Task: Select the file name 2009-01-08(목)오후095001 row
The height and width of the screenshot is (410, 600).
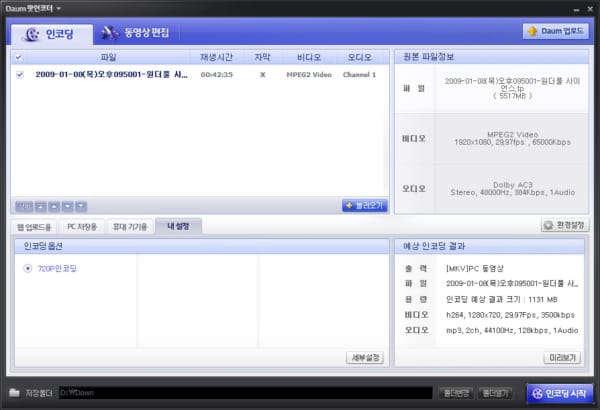Action: point(111,75)
